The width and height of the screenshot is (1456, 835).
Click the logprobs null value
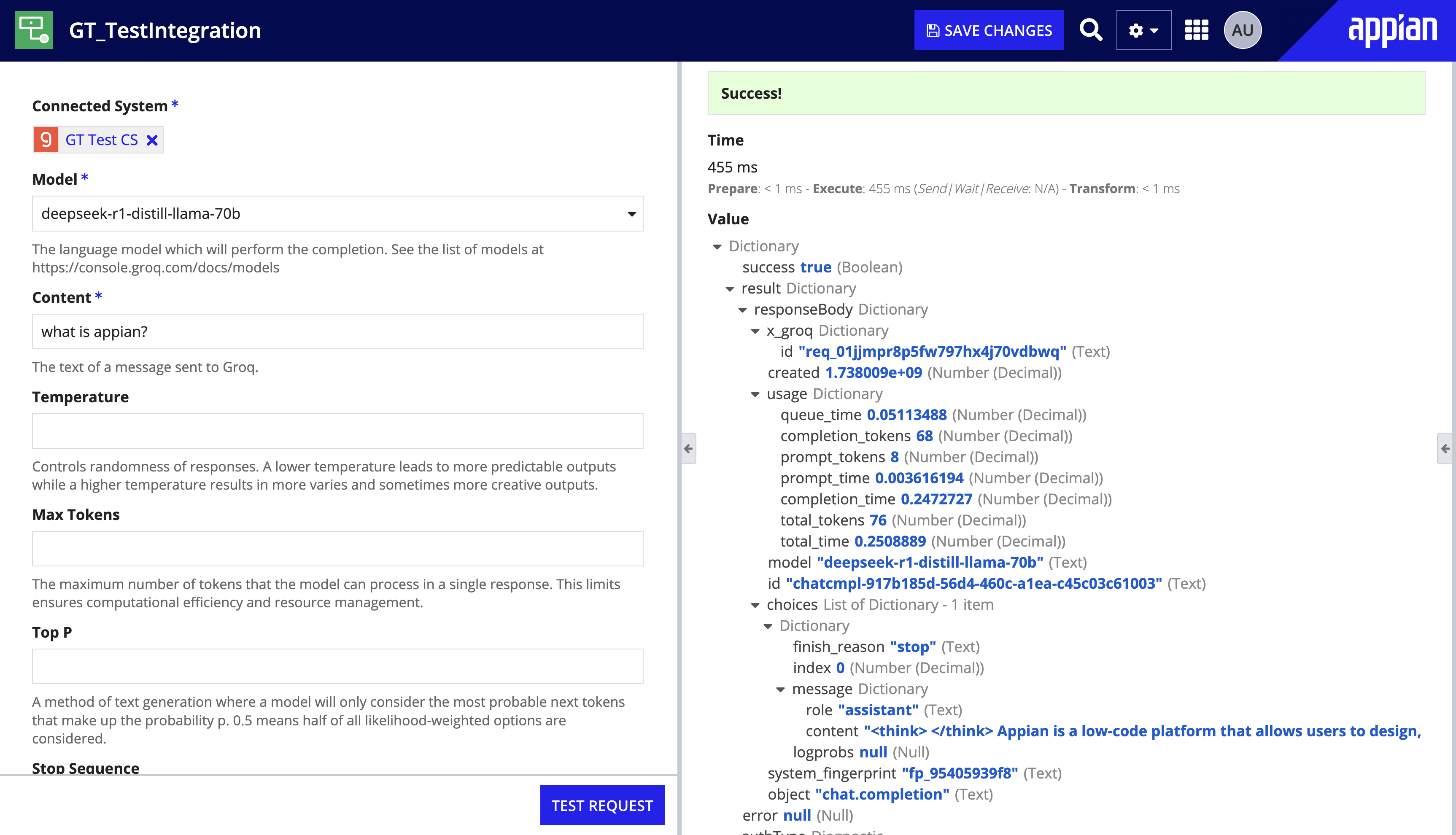point(874,752)
